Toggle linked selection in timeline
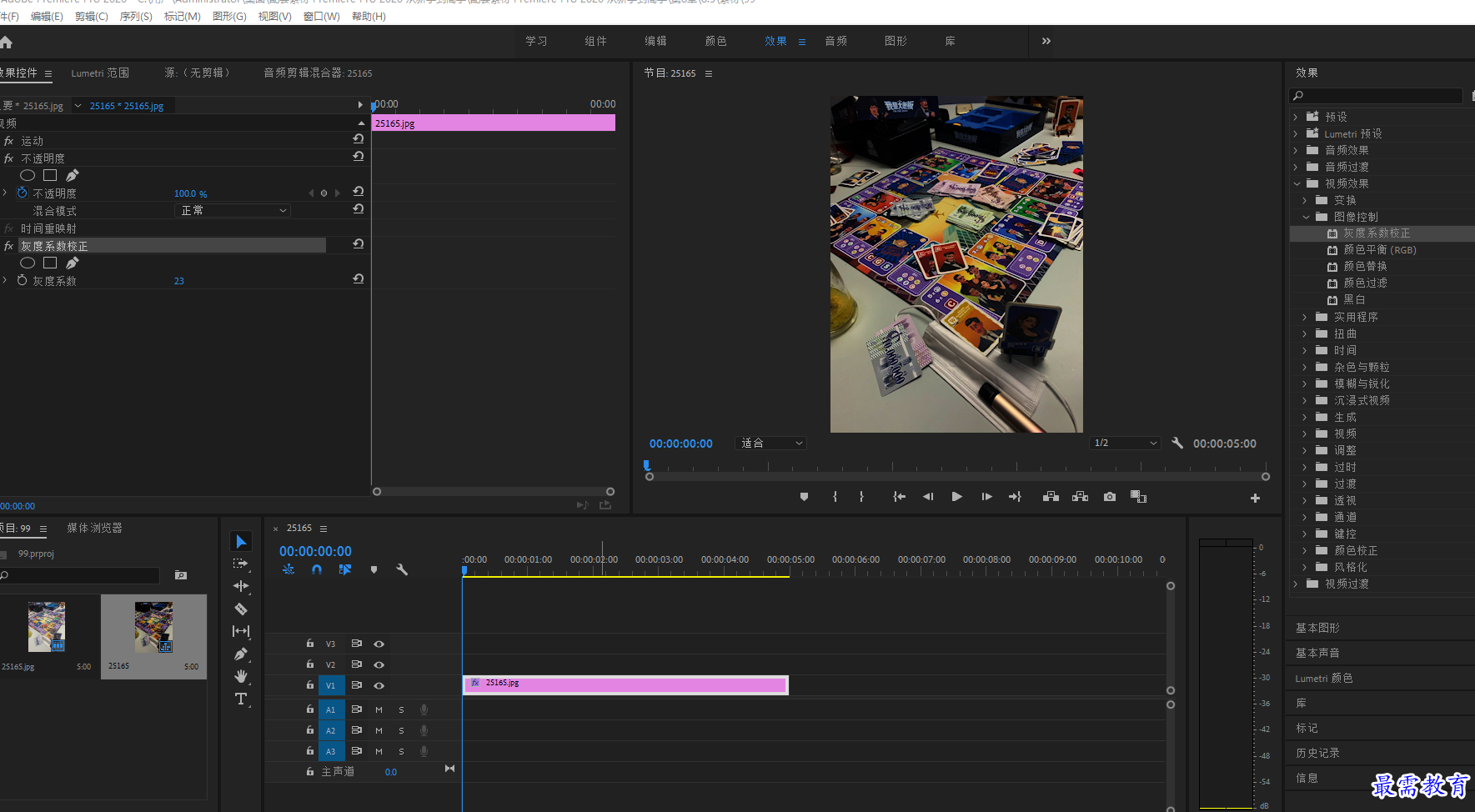Image resolution: width=1475 pixels, height=812 pixels. click(345, 570)
